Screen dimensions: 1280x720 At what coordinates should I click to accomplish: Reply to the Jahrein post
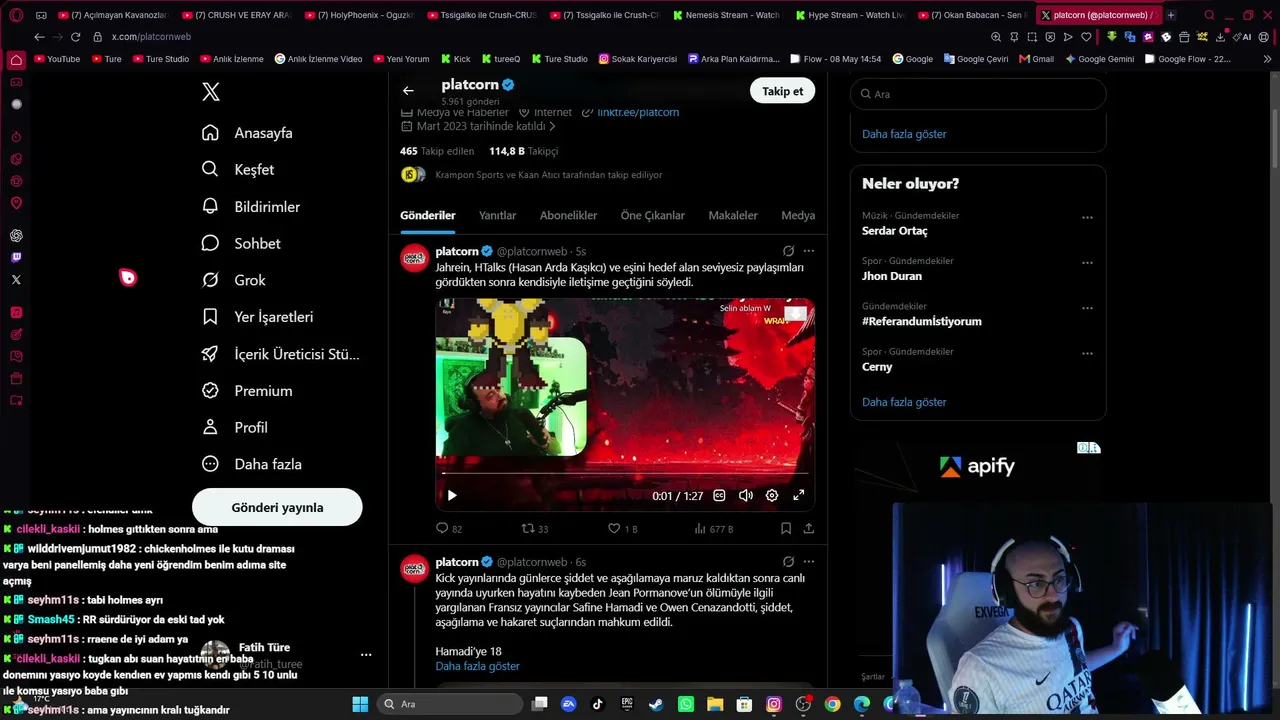point(449,529)
